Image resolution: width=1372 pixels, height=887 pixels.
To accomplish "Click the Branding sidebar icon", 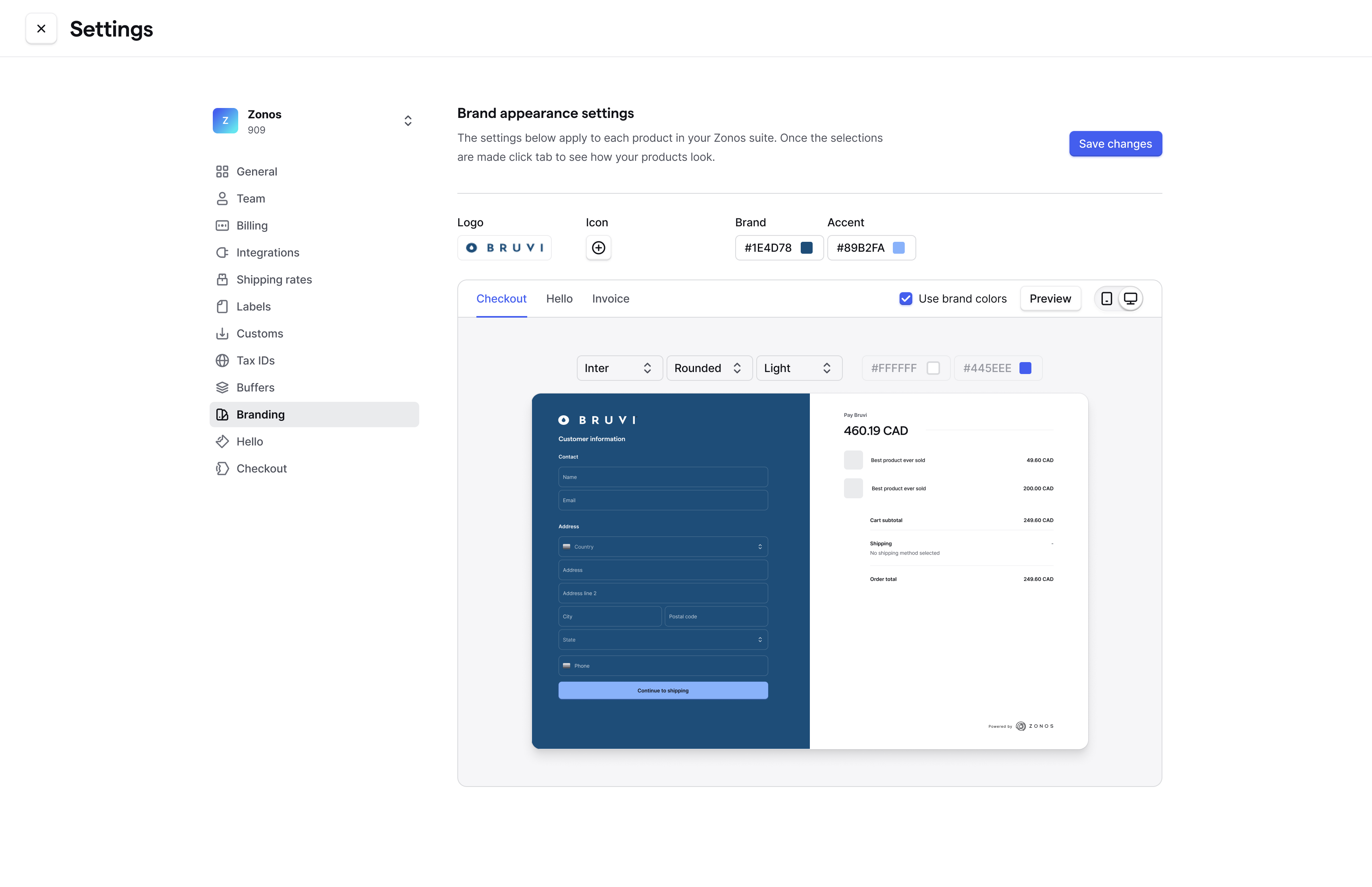I will (x=221, y=414).
